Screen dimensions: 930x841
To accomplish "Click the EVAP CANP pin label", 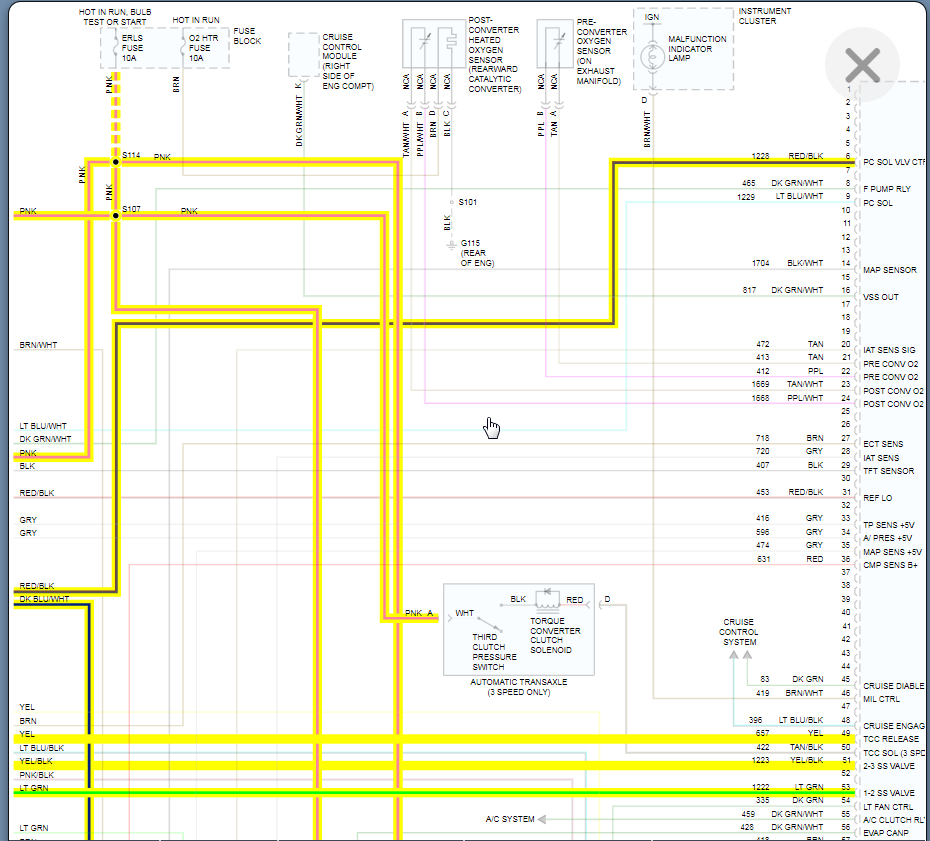I will 886,833.
